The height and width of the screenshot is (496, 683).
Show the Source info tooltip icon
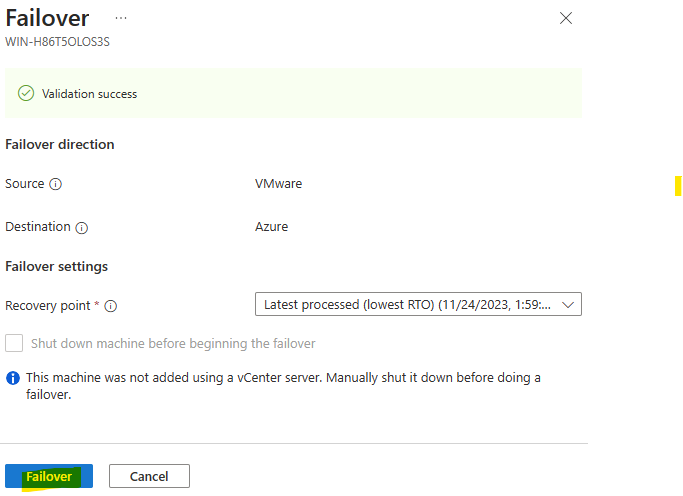point(55,184)
